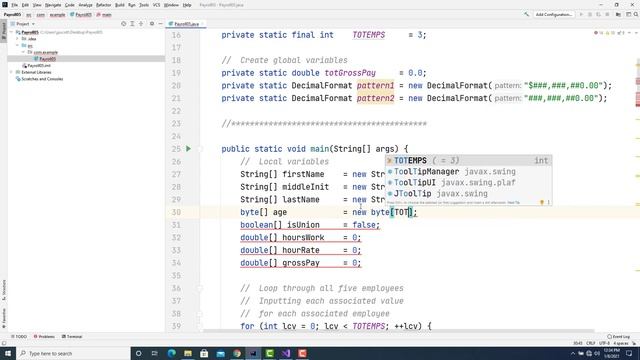Click the Project vertical tool tab
This screenshot has width=640, height=360.
pyautogui.click(x=4, y=31)
